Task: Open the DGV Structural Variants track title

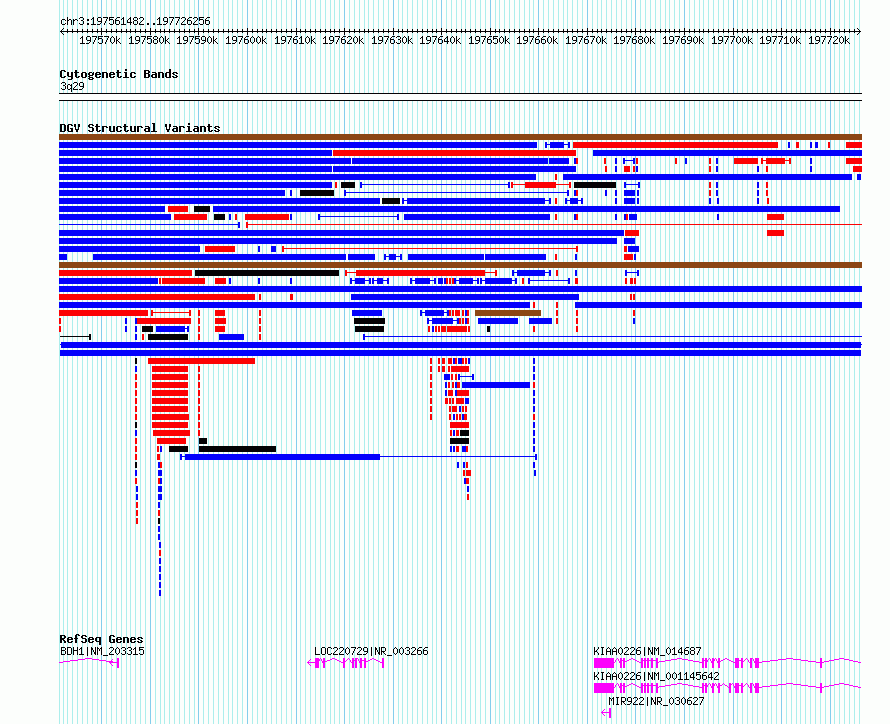Action: [140, 128]
